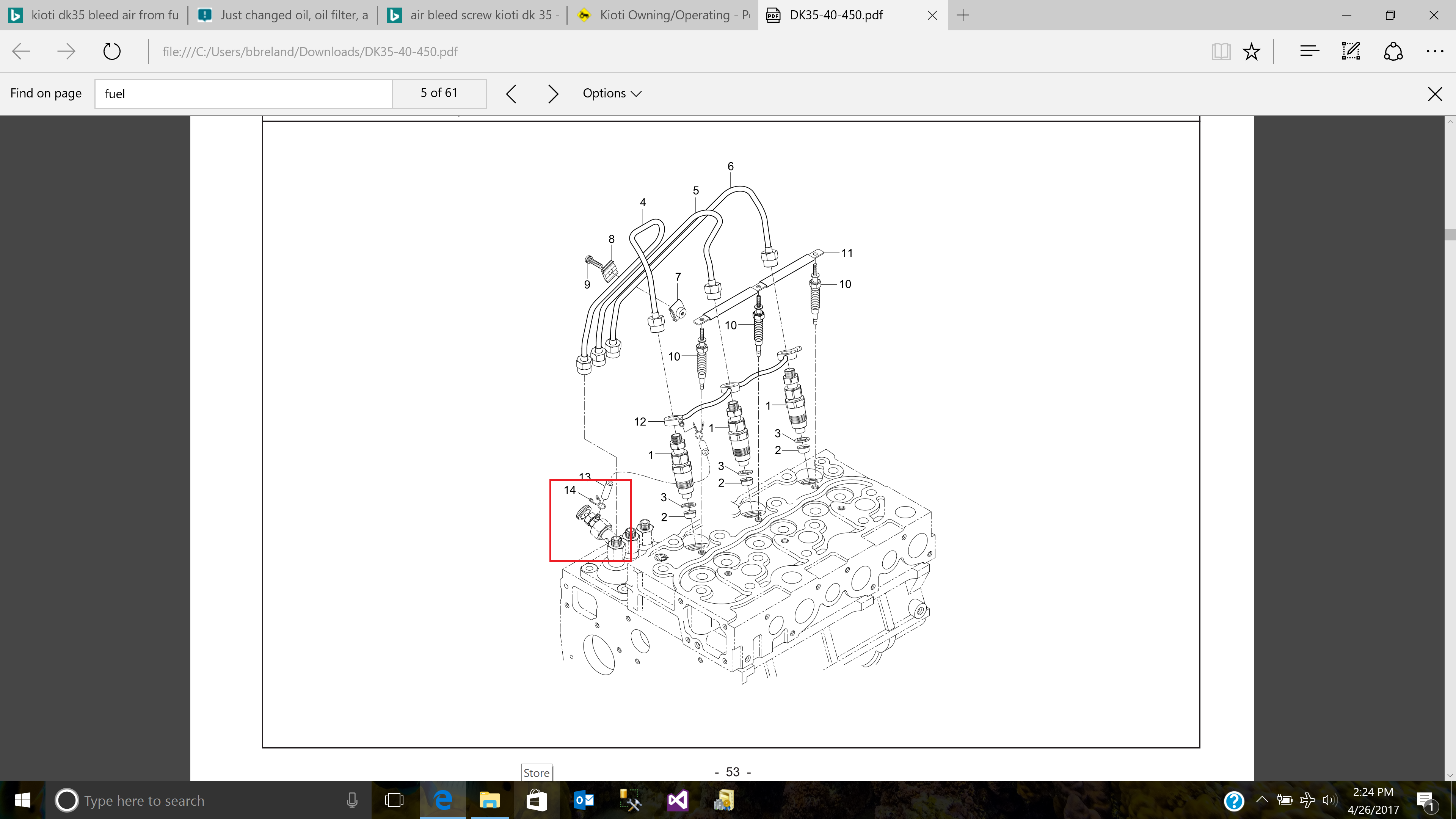Open the More actions ellipsis menu
Screen dimensions: 1456x819
point(1434,52)
